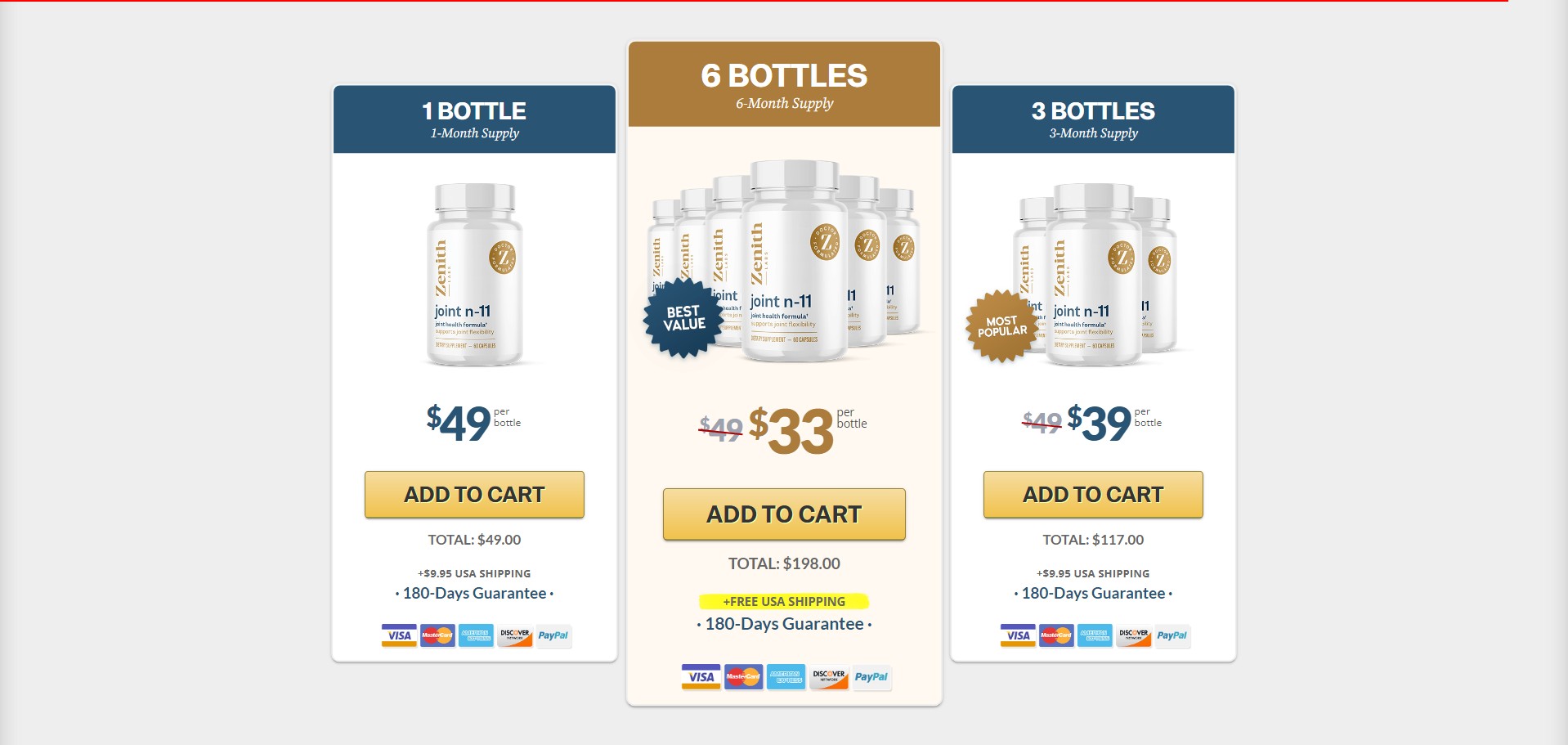Viewport: 1568px width, 745px height.
Task: Add the 1 Bottle package to cart
Action: [474, 495]
